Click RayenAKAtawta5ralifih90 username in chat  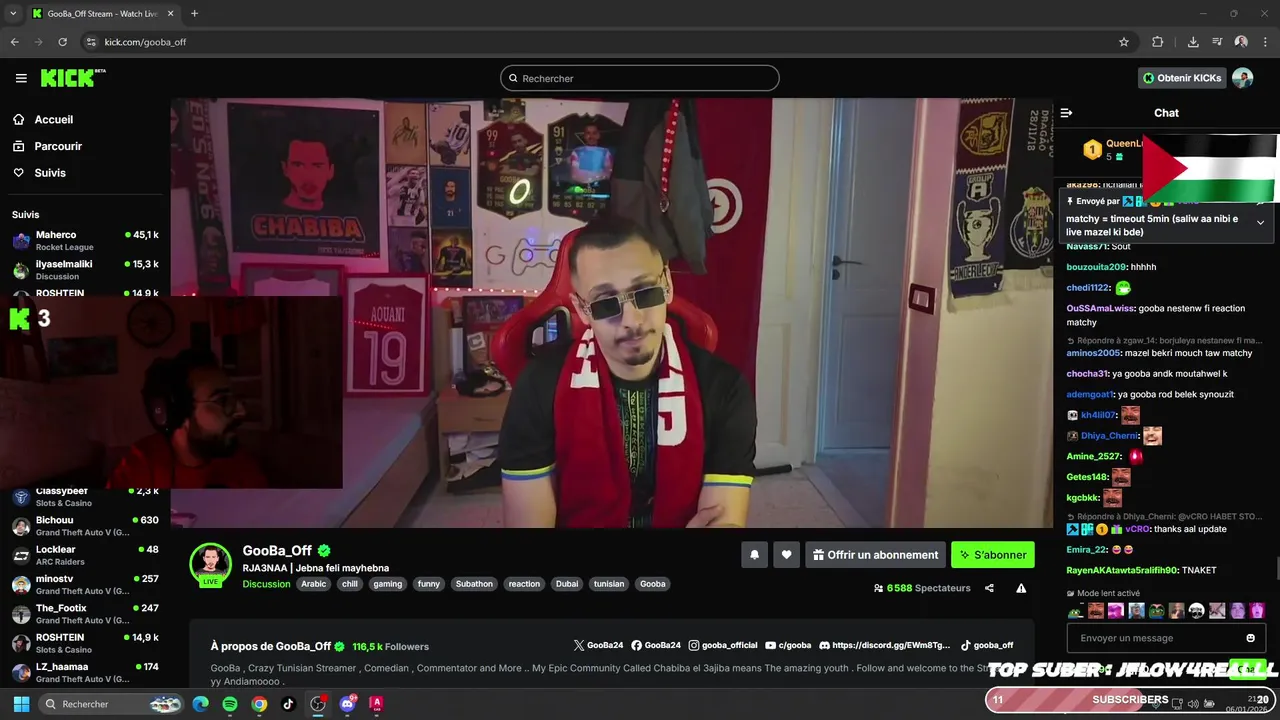point(1121,570)
